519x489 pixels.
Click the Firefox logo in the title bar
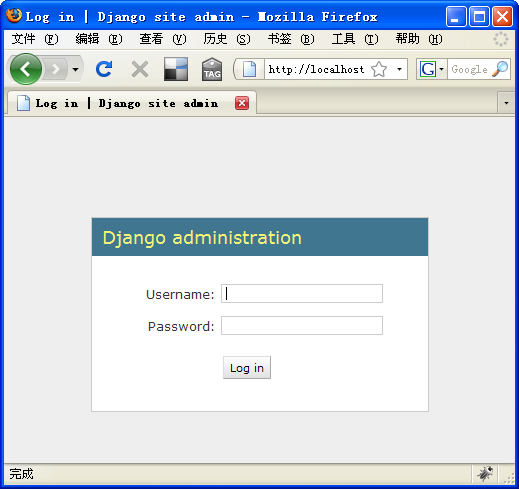[x=14, y=16]
